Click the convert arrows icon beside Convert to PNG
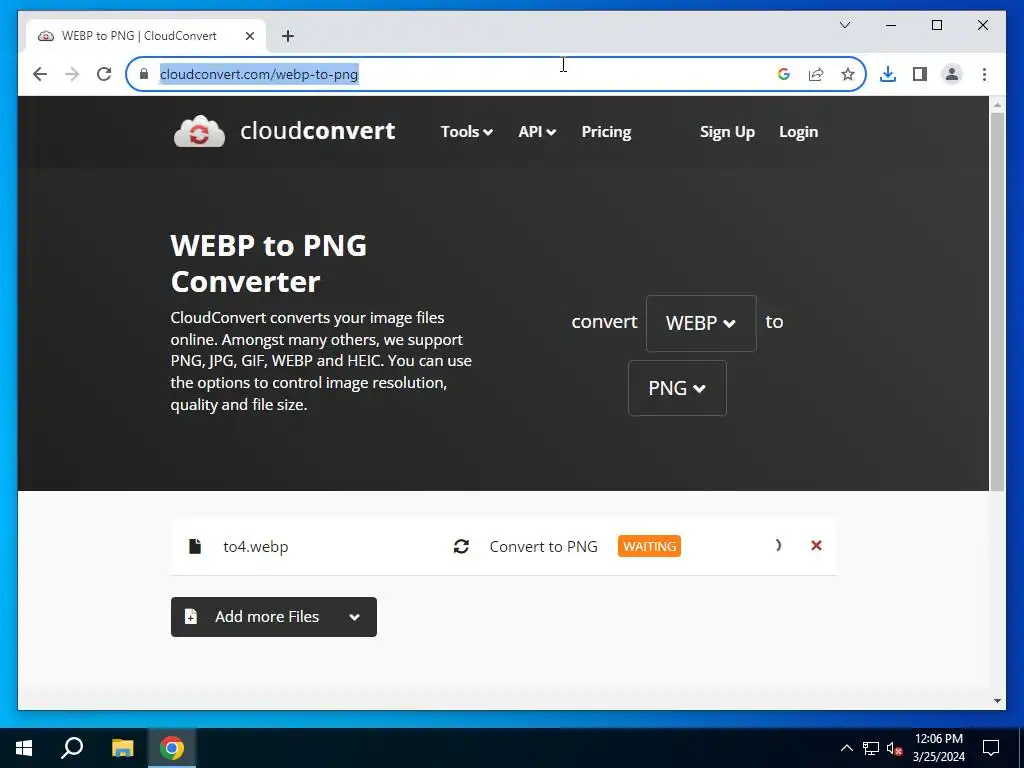1024x768 pixels. coord(461,546)
